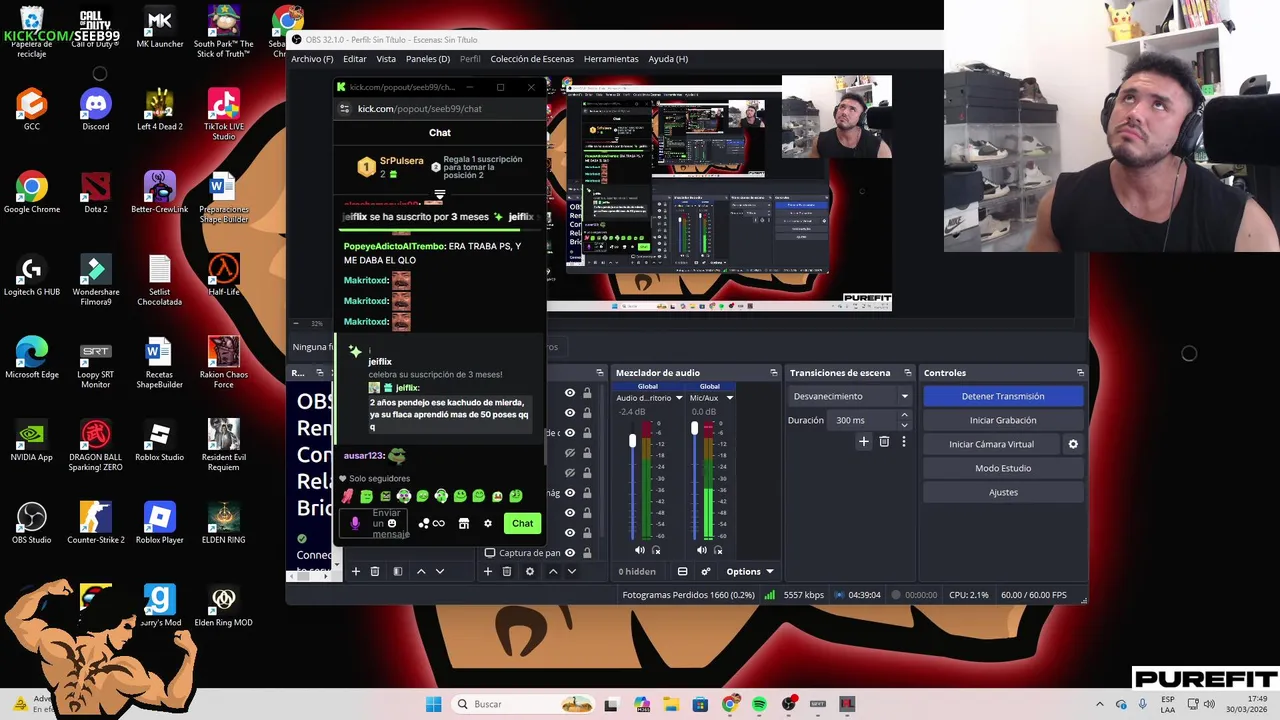Add a new source with plus icon

(x=487, y=571)
